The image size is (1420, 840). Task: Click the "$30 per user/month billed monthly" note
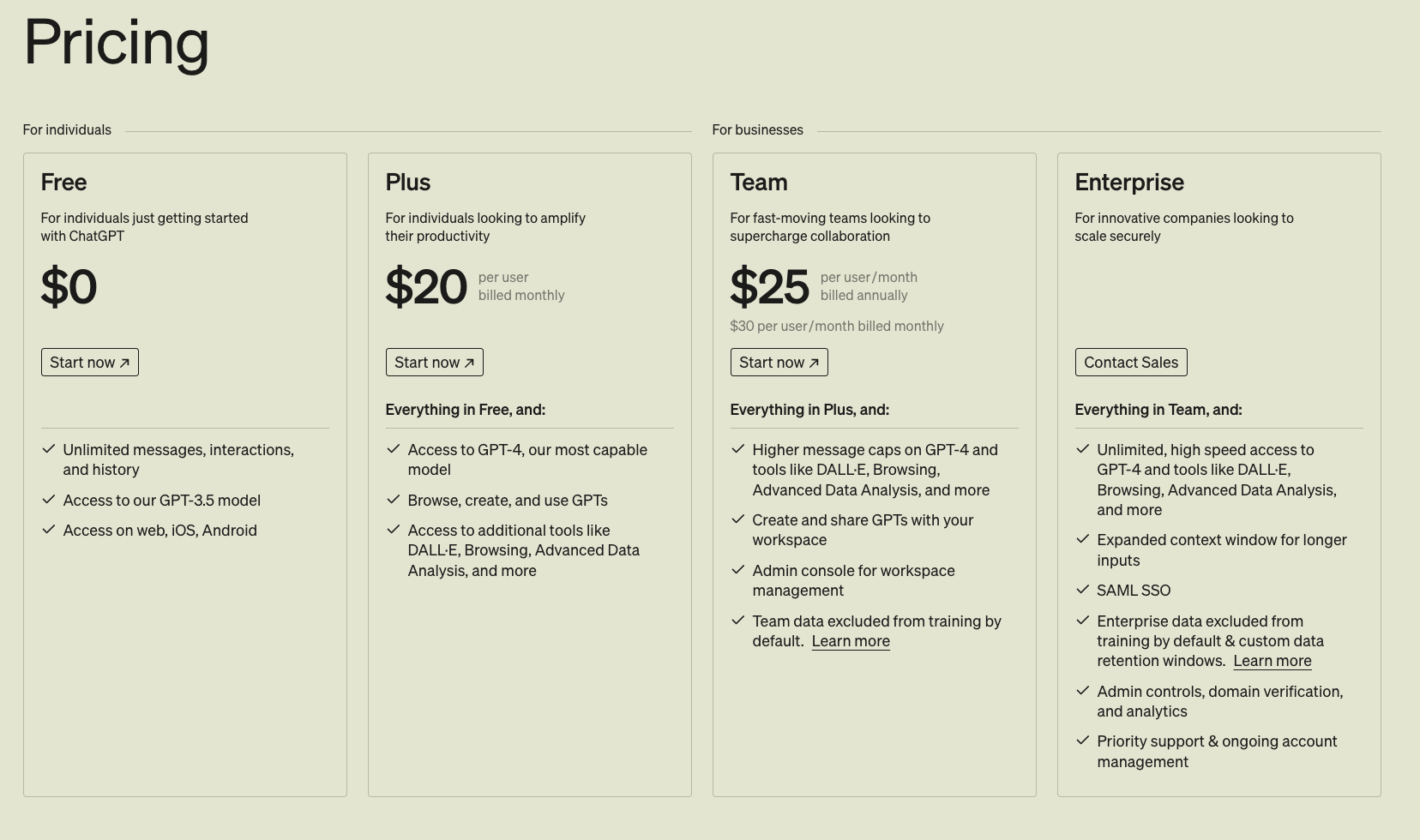(x=836, y=326)
